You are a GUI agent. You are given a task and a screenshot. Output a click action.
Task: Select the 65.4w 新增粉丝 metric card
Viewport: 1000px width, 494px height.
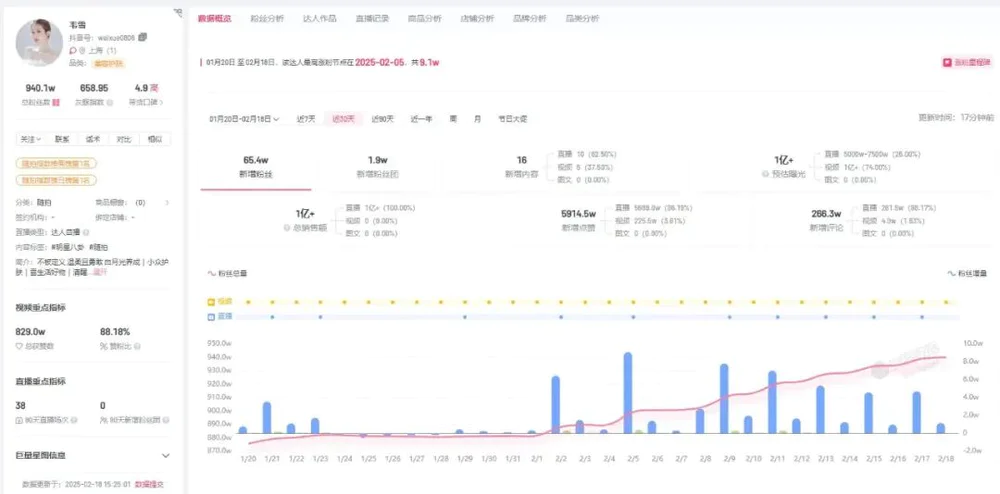pyautogui.click(x=256, y=167)
